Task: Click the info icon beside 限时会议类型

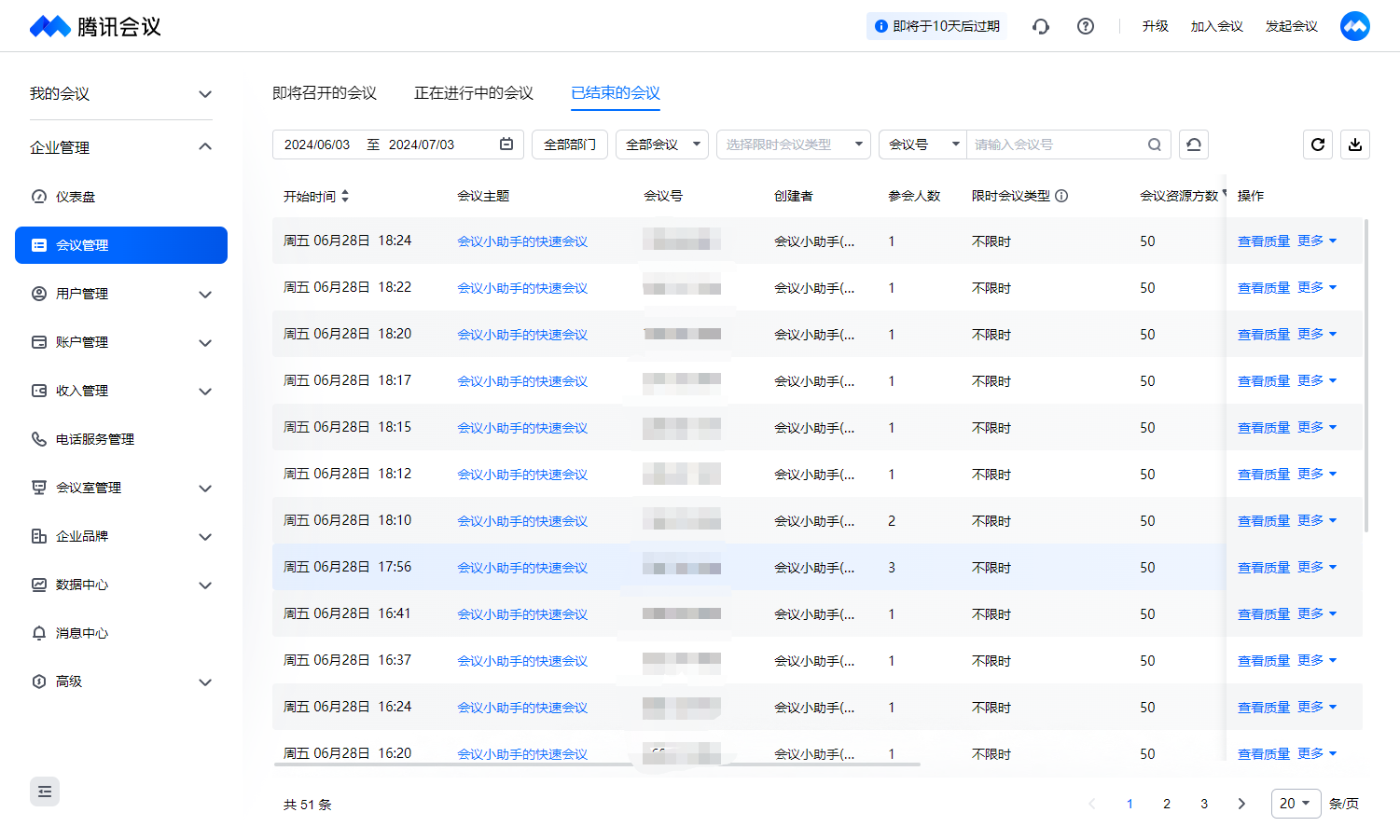Action: [x=1061, y=196]
